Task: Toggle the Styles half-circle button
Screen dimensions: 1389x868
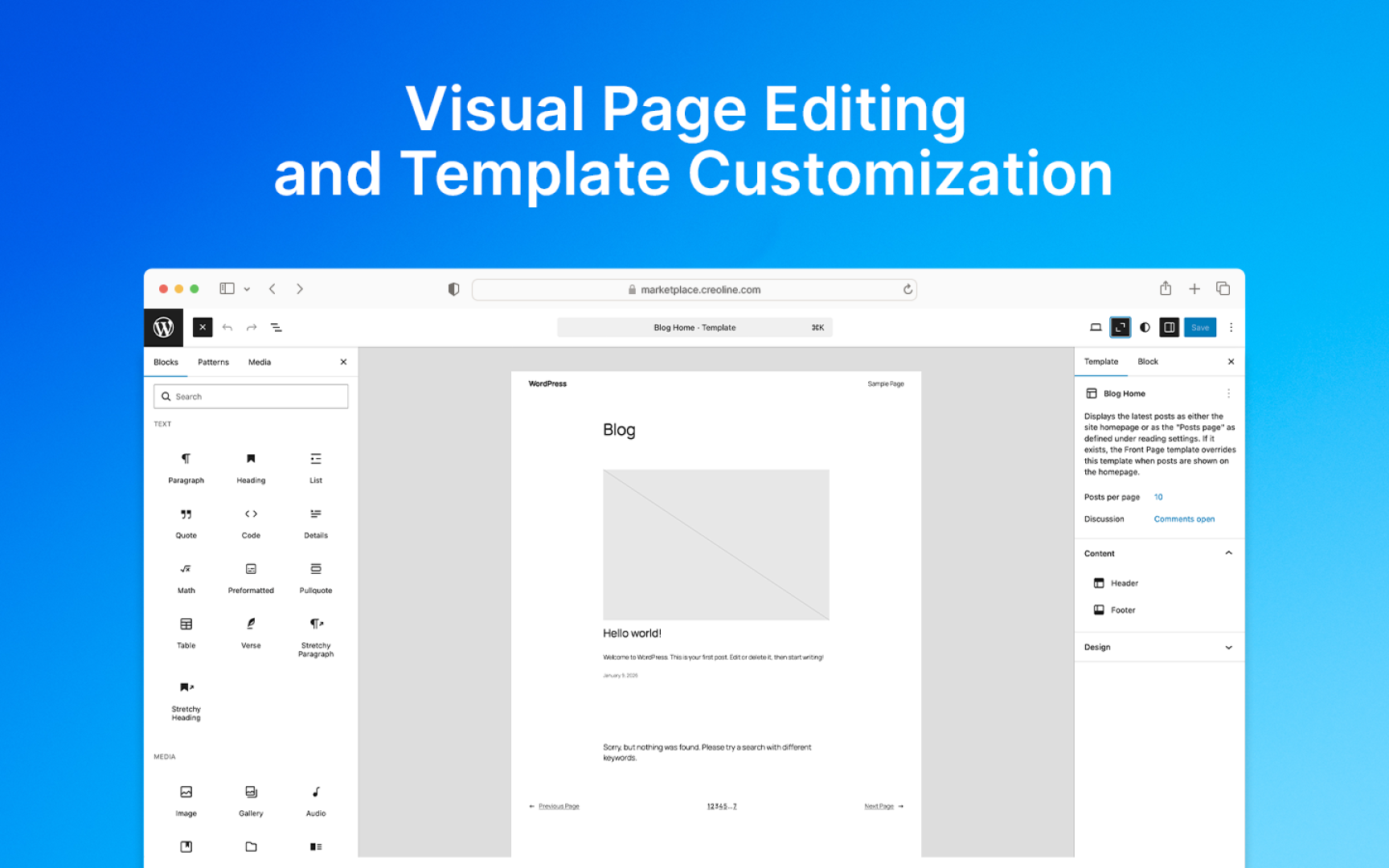Action: coord(1145,327)
